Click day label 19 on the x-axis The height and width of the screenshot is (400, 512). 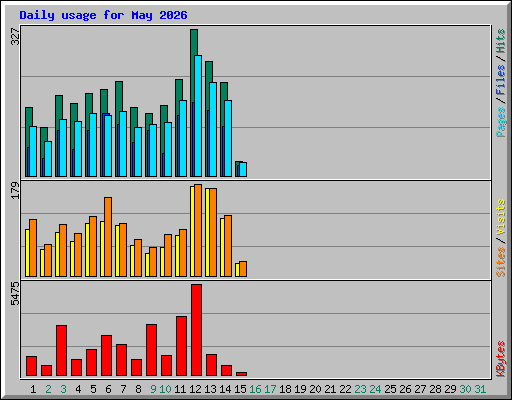click(300, 389)
